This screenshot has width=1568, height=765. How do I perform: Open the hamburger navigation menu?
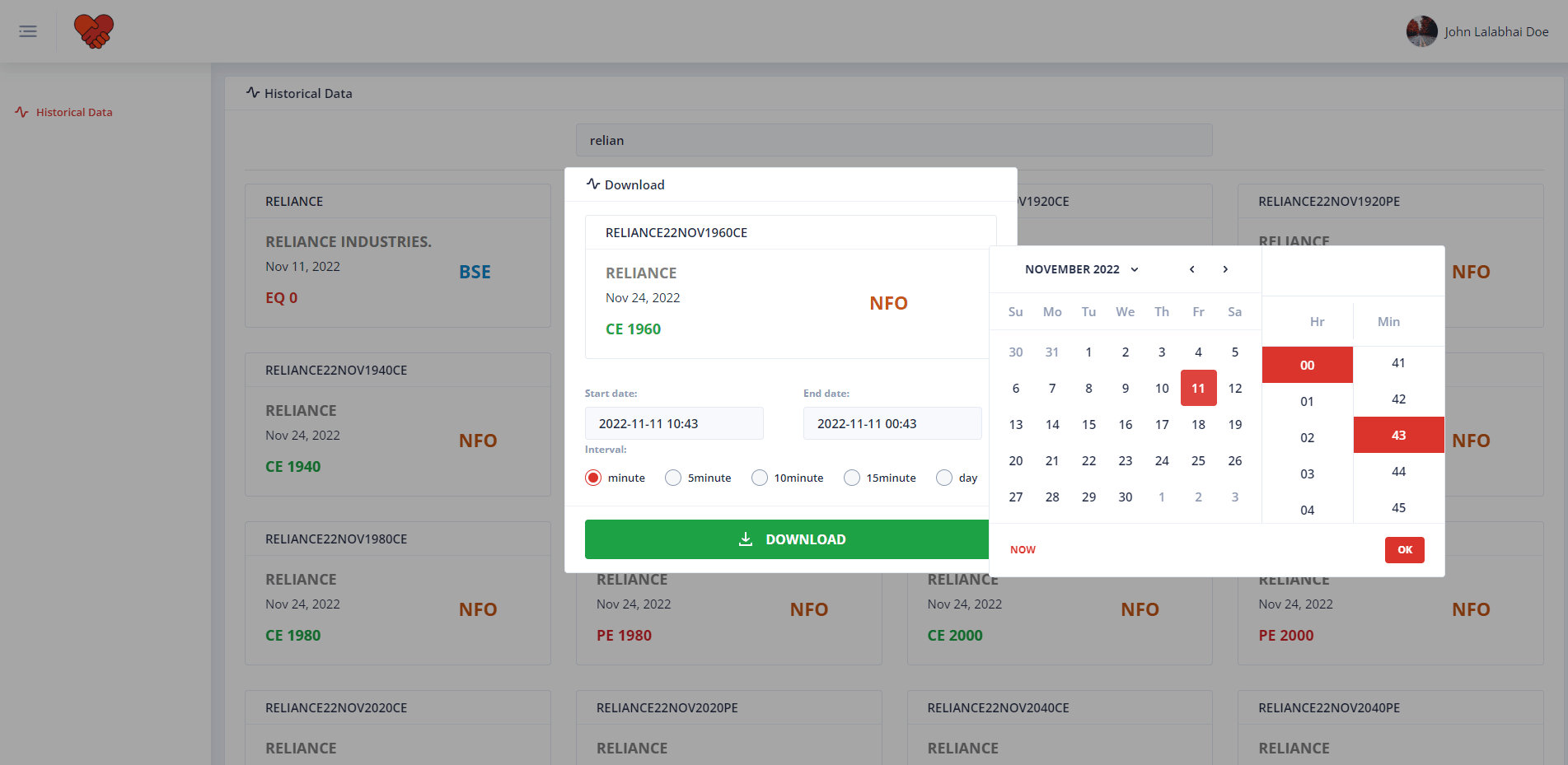pyautogui.click(x=27, y=30)
